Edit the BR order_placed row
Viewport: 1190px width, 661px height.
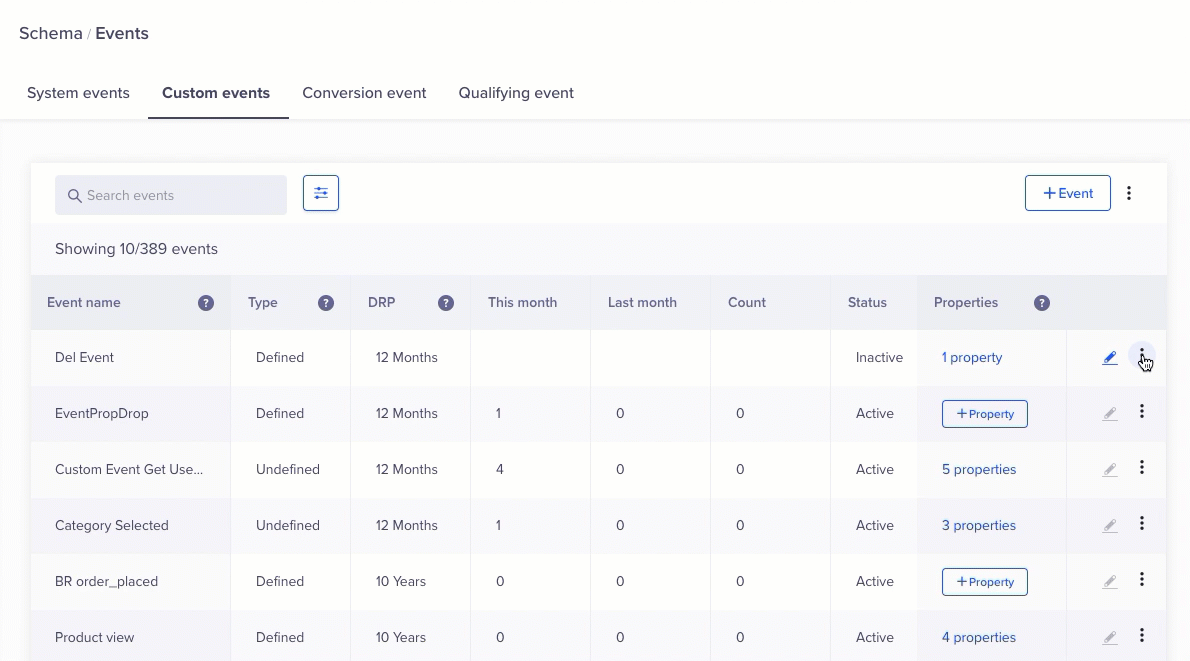1110,581
